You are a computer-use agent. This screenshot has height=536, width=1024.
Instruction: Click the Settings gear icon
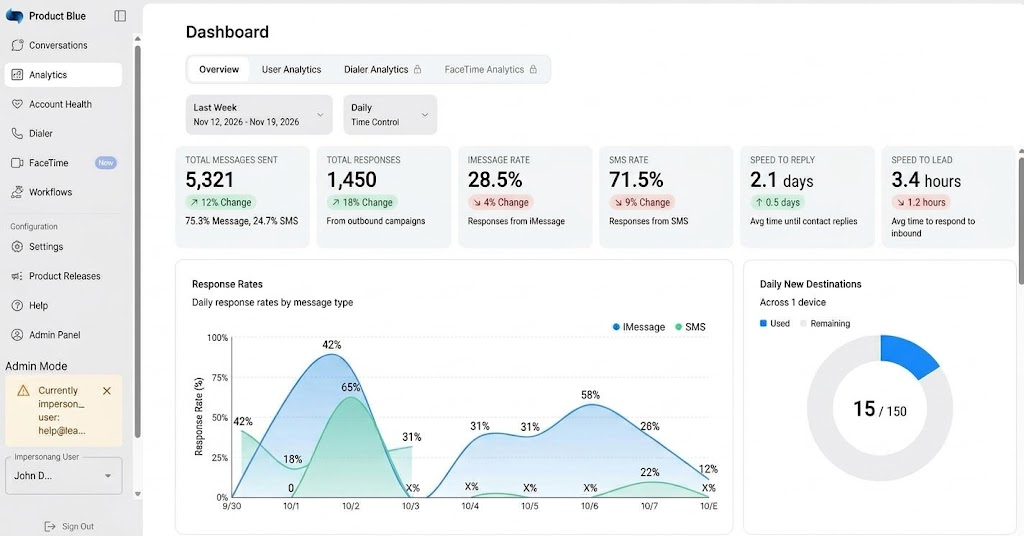tap(18, 247)
